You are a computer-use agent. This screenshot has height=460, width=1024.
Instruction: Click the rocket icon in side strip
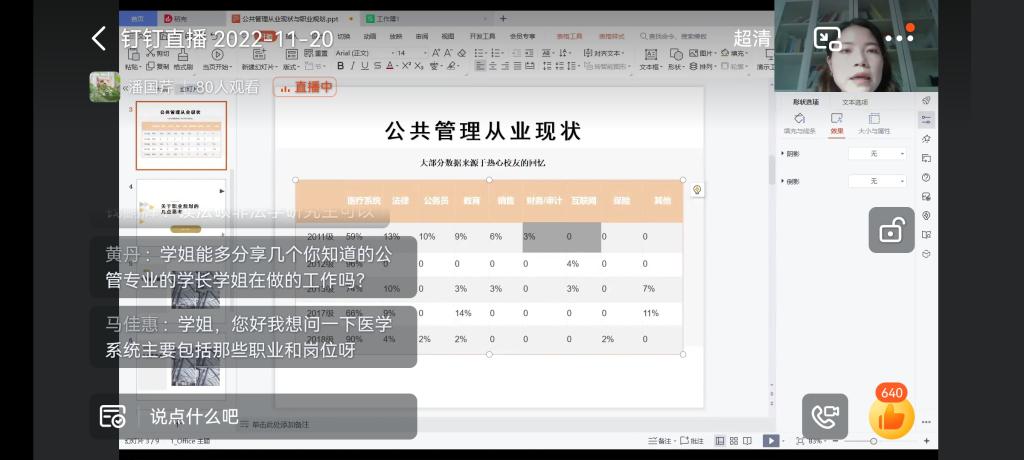pyautogui.click(x=926, y=101)
